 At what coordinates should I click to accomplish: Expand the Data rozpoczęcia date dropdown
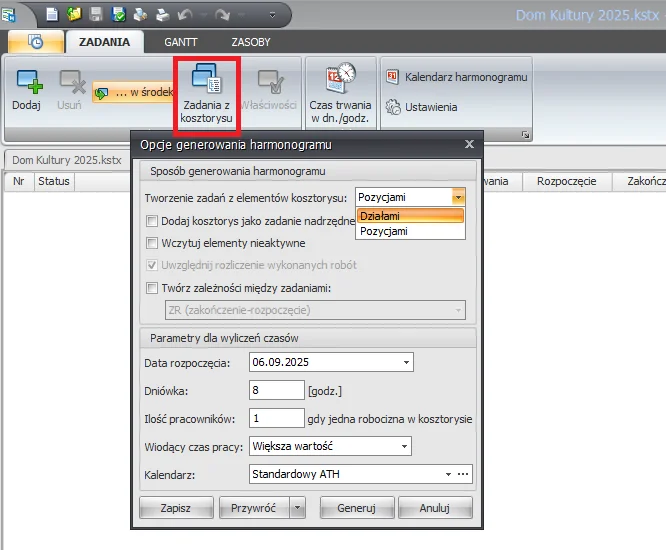coord(406,362)
